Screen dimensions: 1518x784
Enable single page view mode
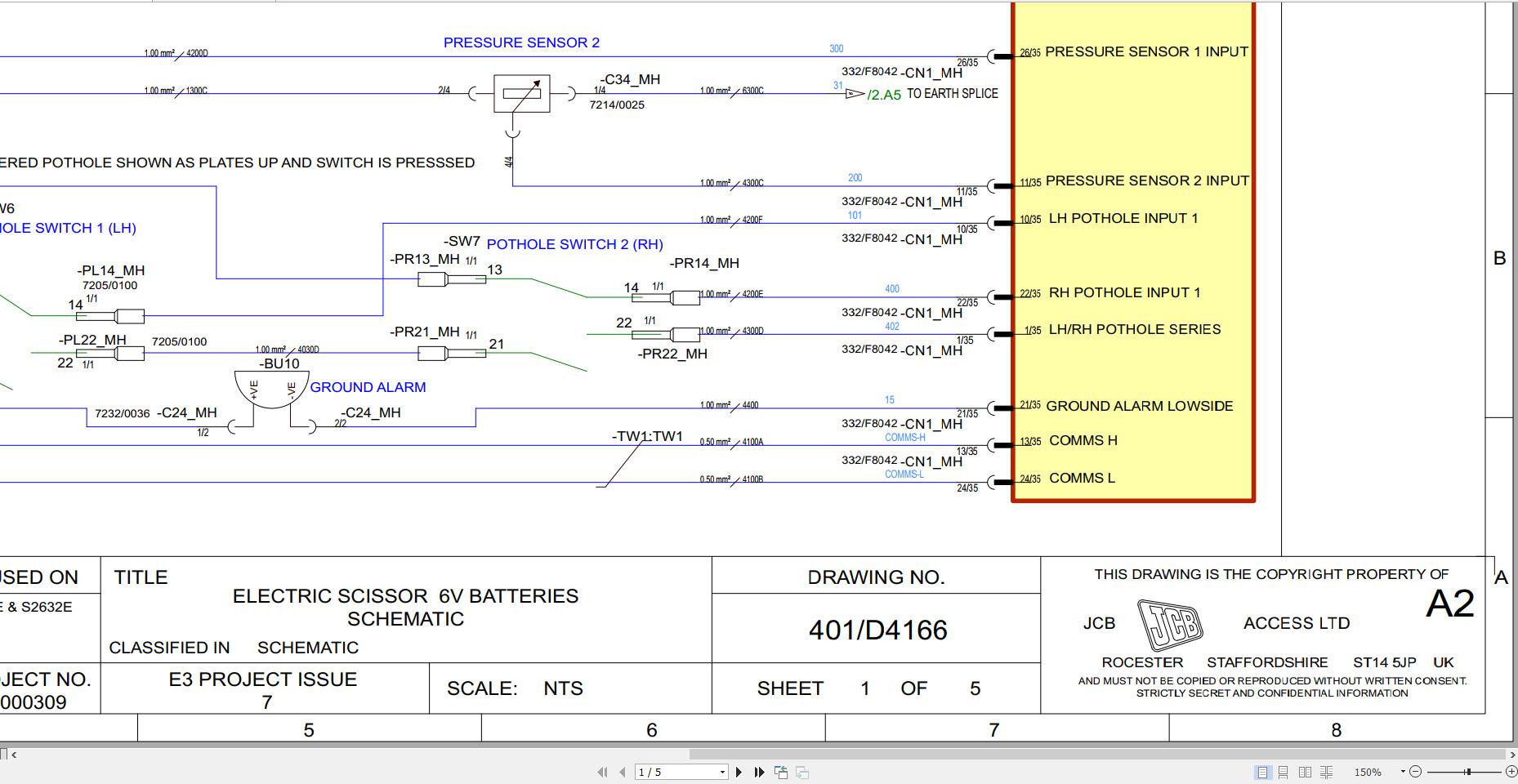(x=1262, y=772)
